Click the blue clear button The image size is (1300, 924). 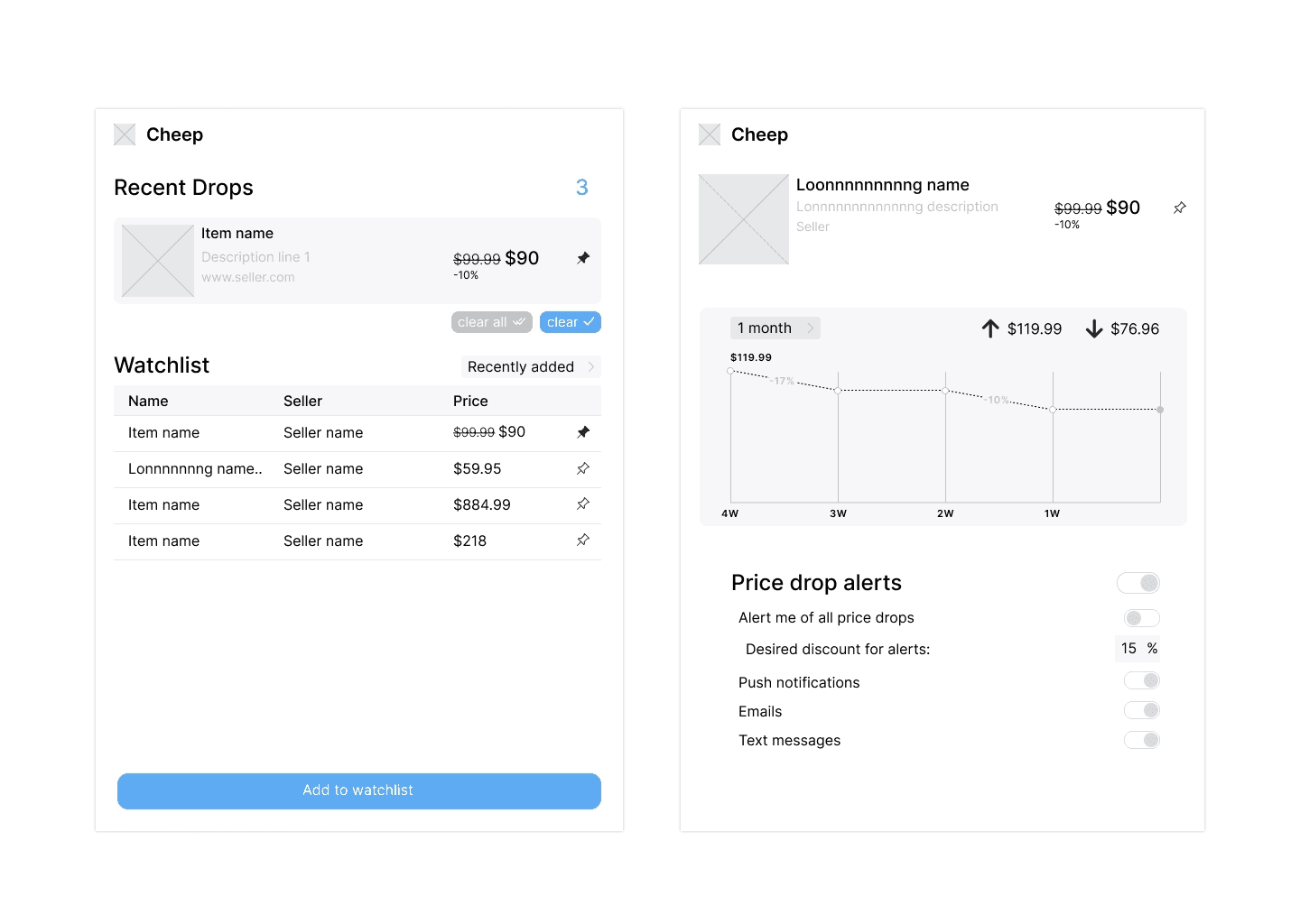[571, 322]
